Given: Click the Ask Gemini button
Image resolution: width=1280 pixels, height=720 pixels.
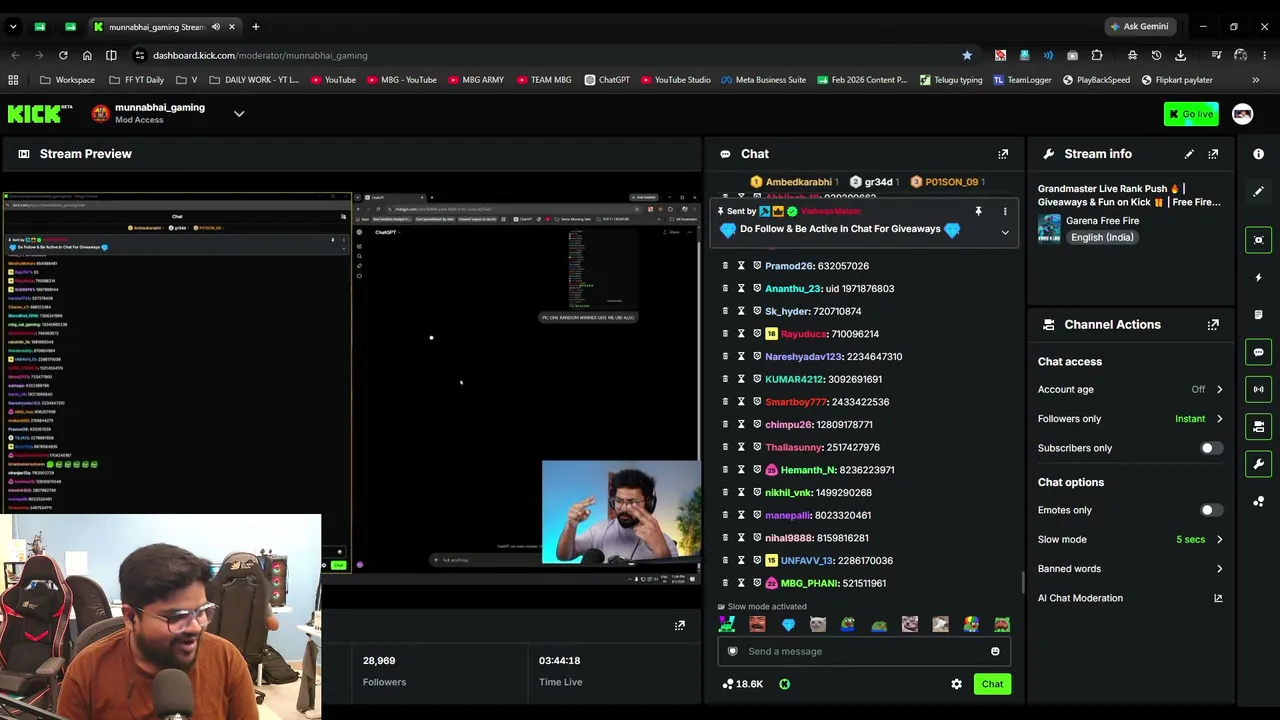Looking at the screenshot, I should pos(1139,27).
